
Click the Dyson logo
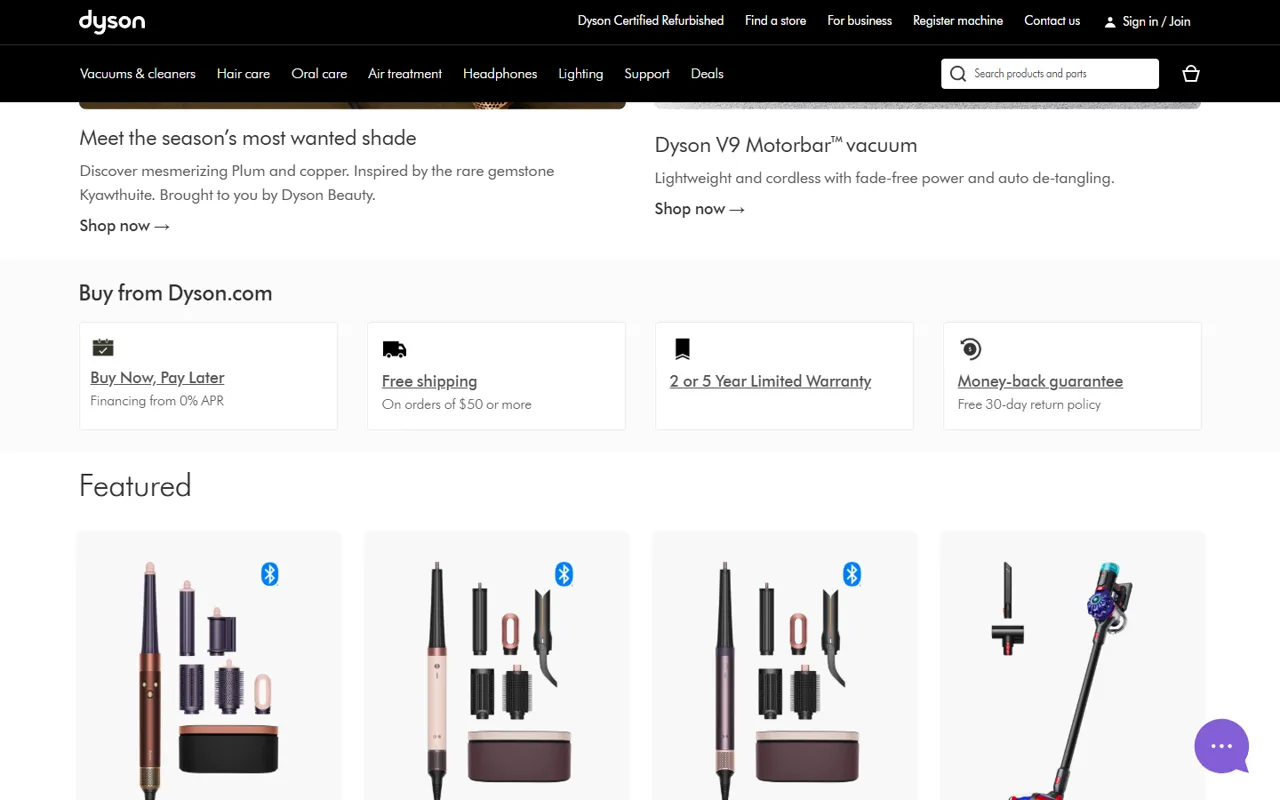[112, 21]
